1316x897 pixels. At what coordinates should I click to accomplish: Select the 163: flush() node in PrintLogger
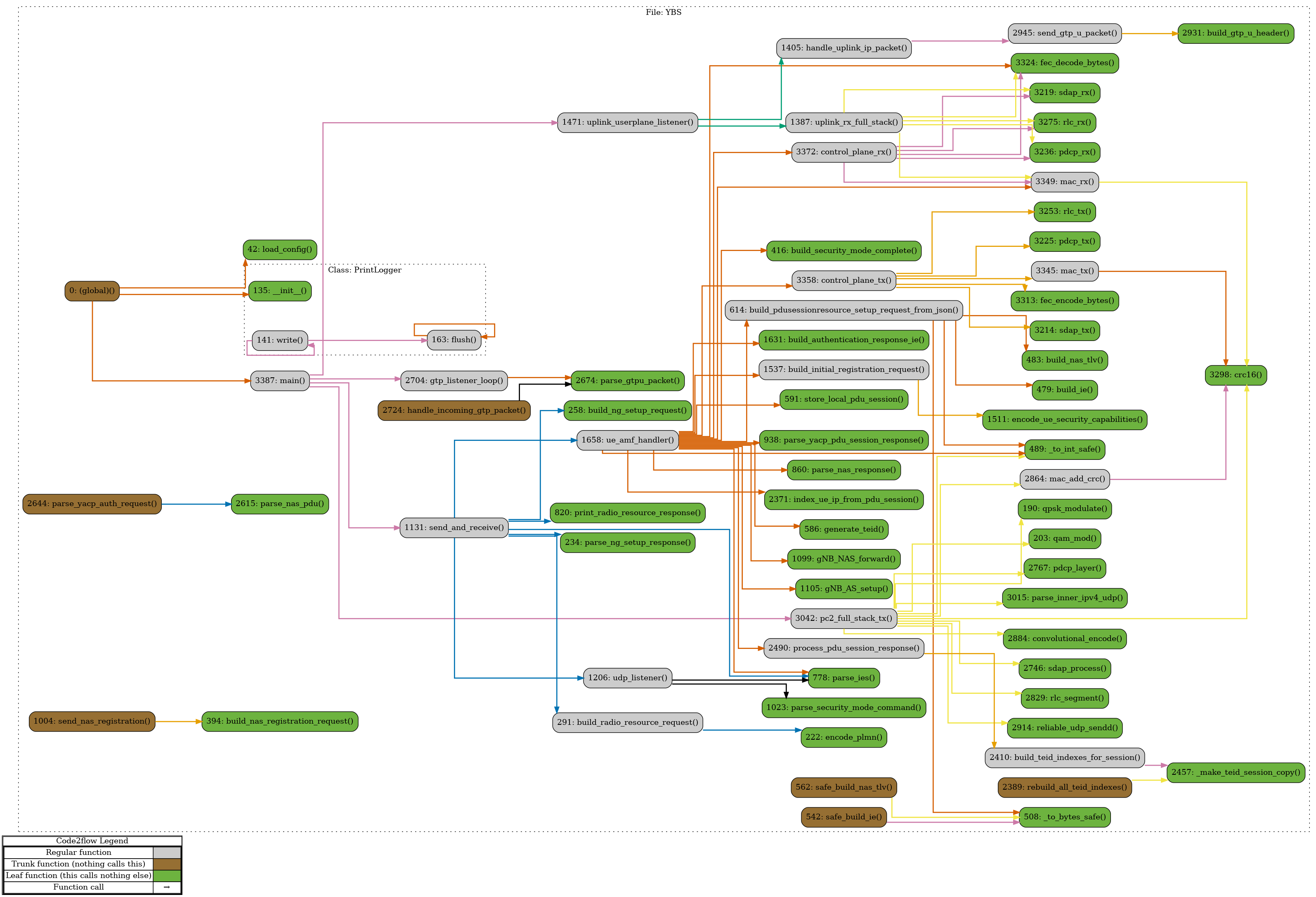point(454,340)
